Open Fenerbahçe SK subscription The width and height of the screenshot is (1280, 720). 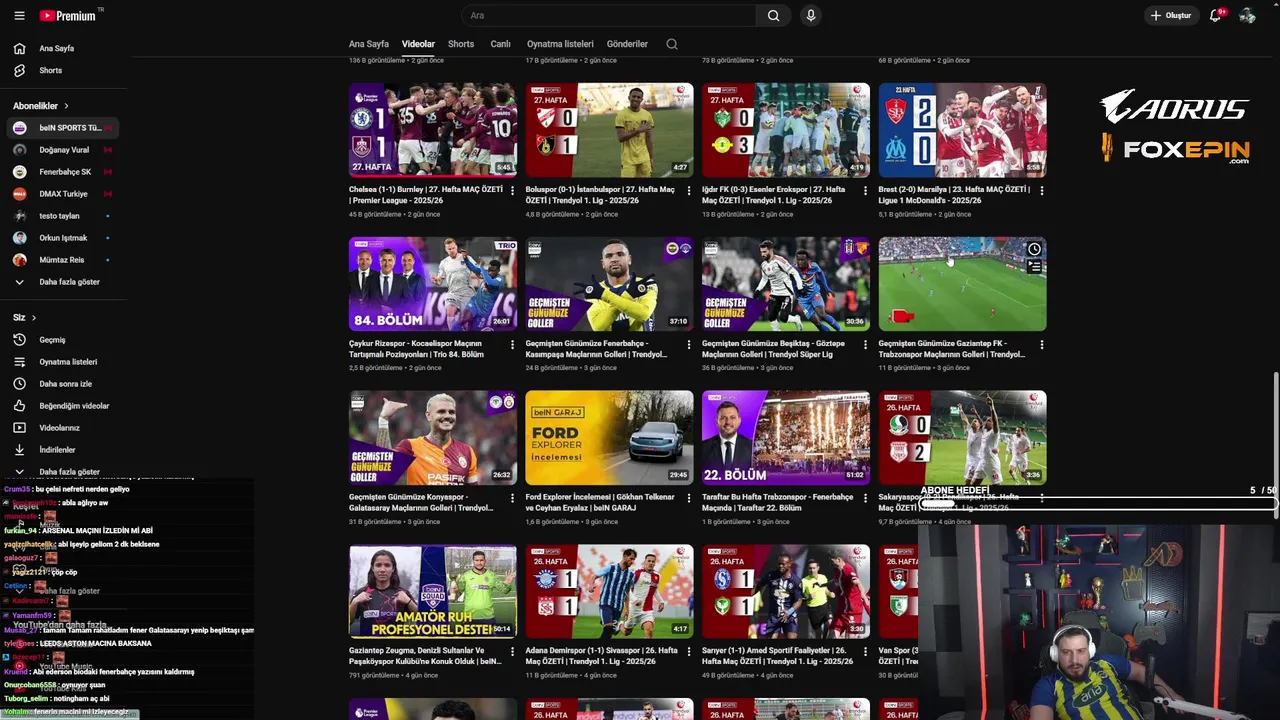pyautogui.click(x=63, y=172)
